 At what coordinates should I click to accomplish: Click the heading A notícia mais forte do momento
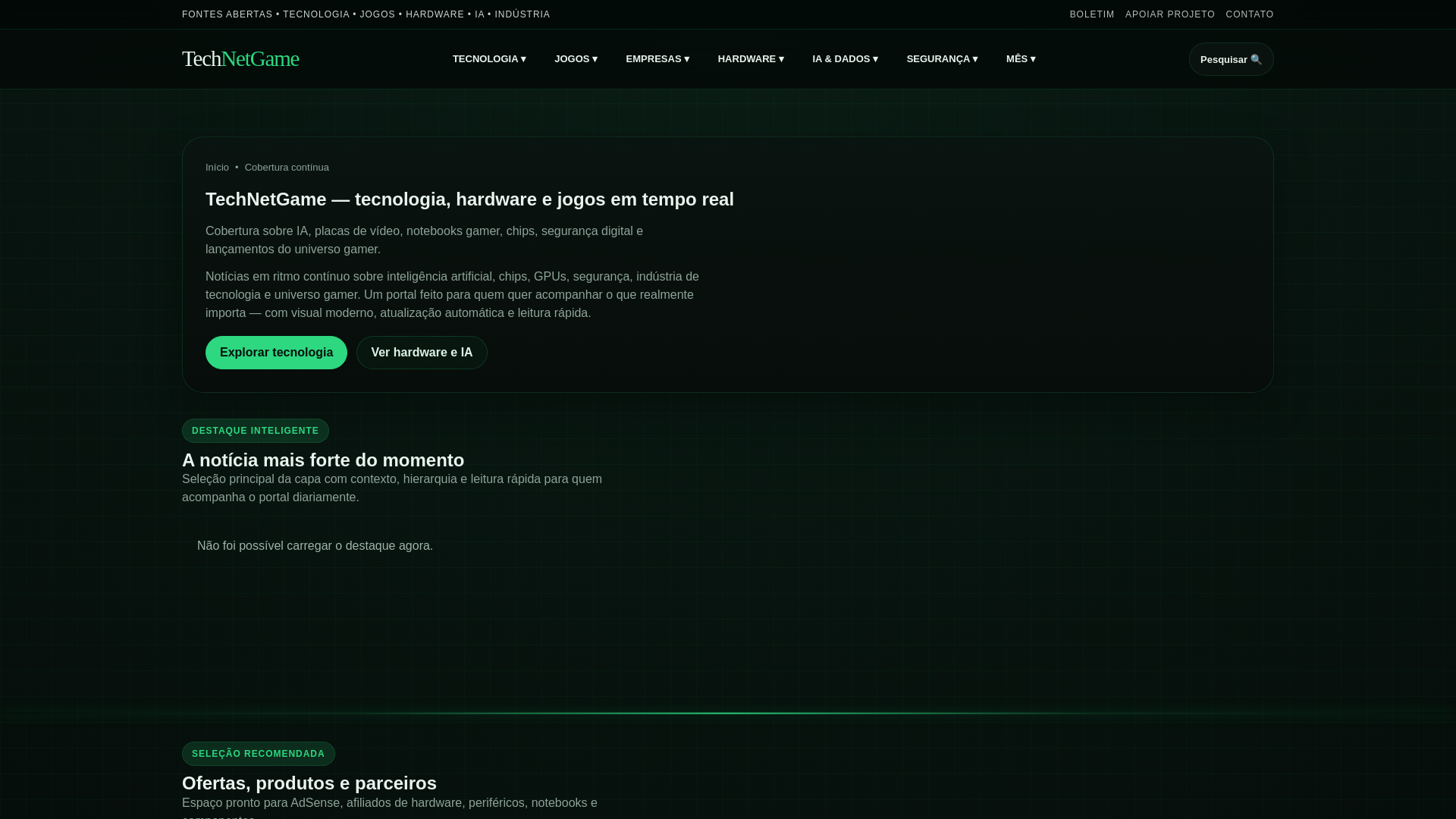(323, 460)
